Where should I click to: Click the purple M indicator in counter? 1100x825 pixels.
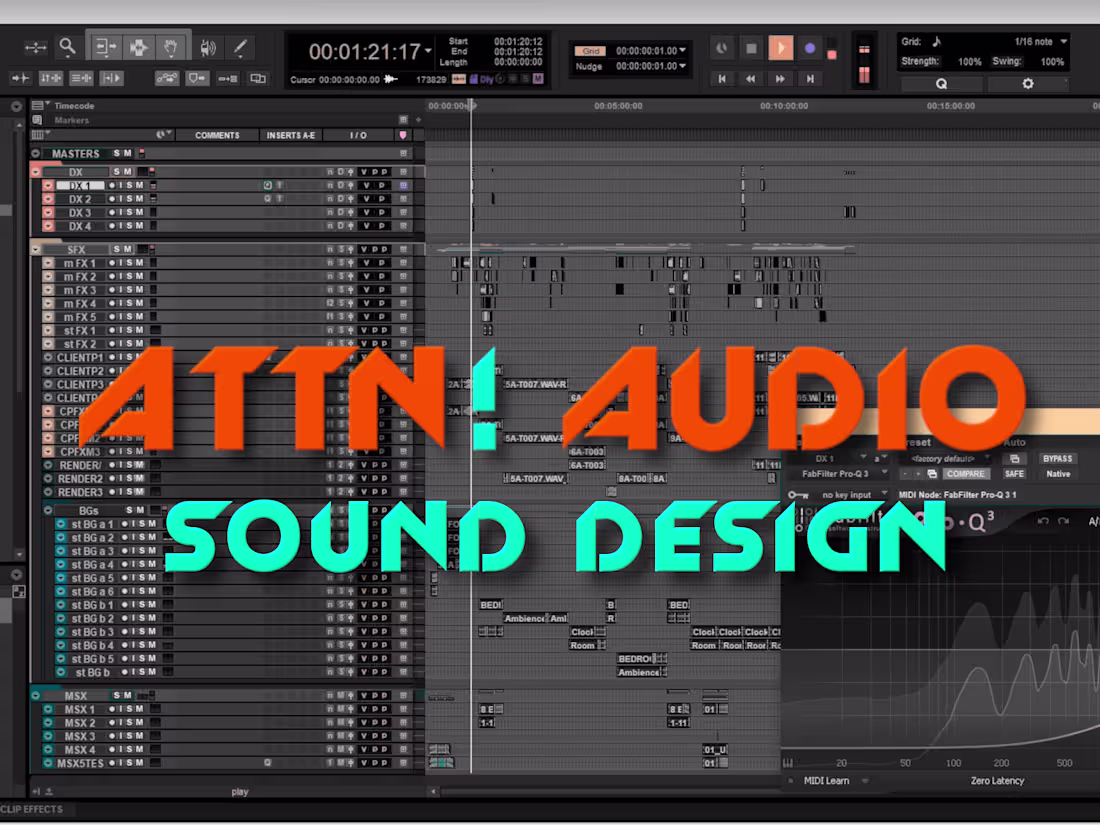click(537, 79)
